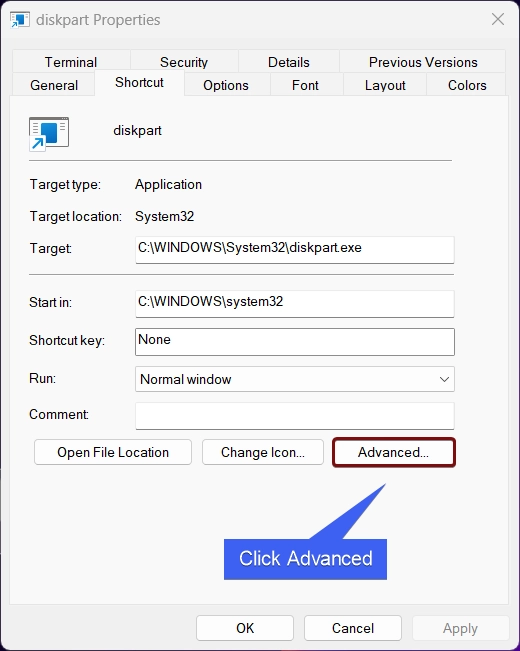This screenshot has height=651, width=520.
Task: Click the Target field with the diskpart.exe path
Action: tap(294, 250)
